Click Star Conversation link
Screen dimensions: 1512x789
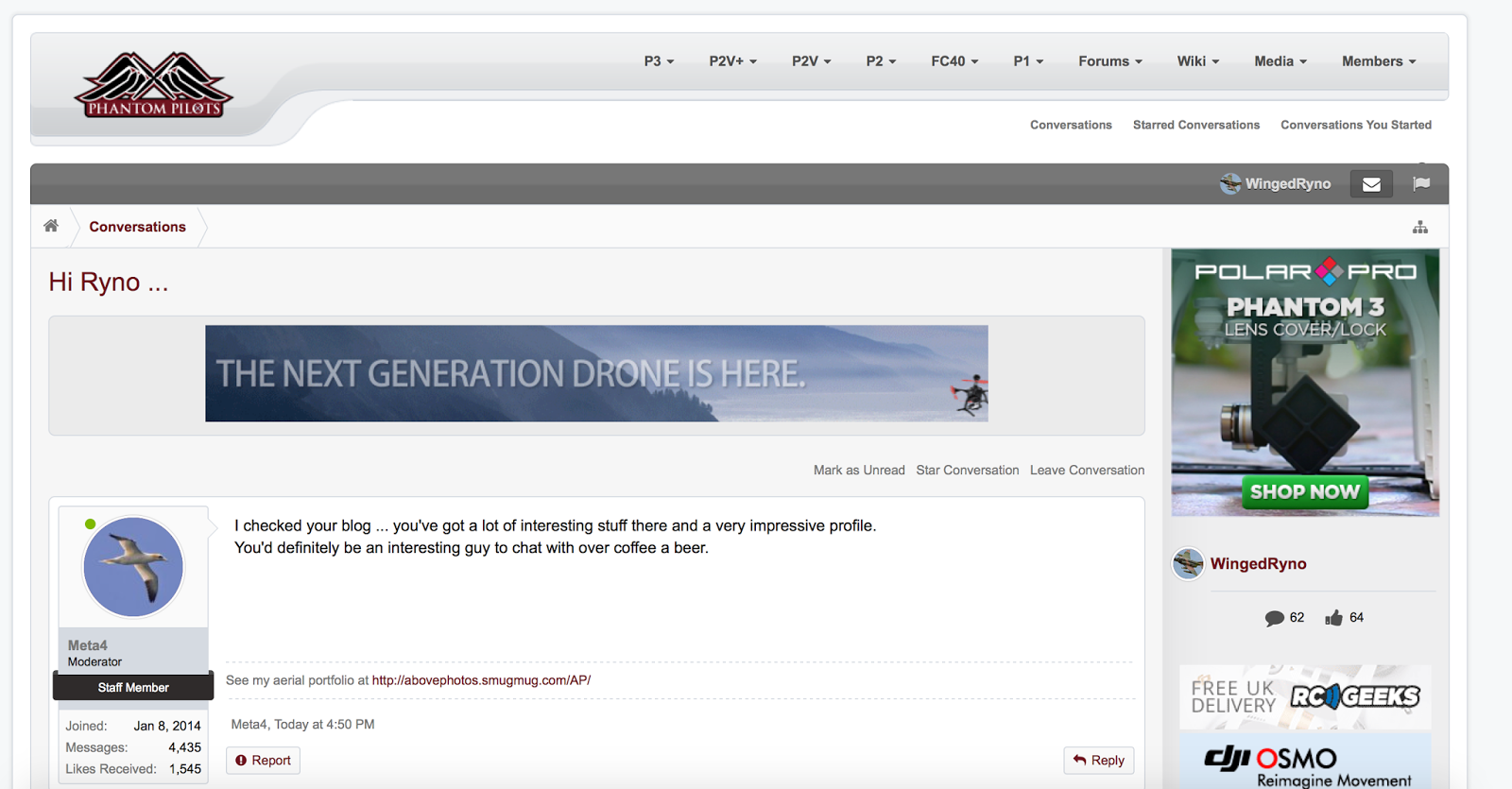pos(967,470)
